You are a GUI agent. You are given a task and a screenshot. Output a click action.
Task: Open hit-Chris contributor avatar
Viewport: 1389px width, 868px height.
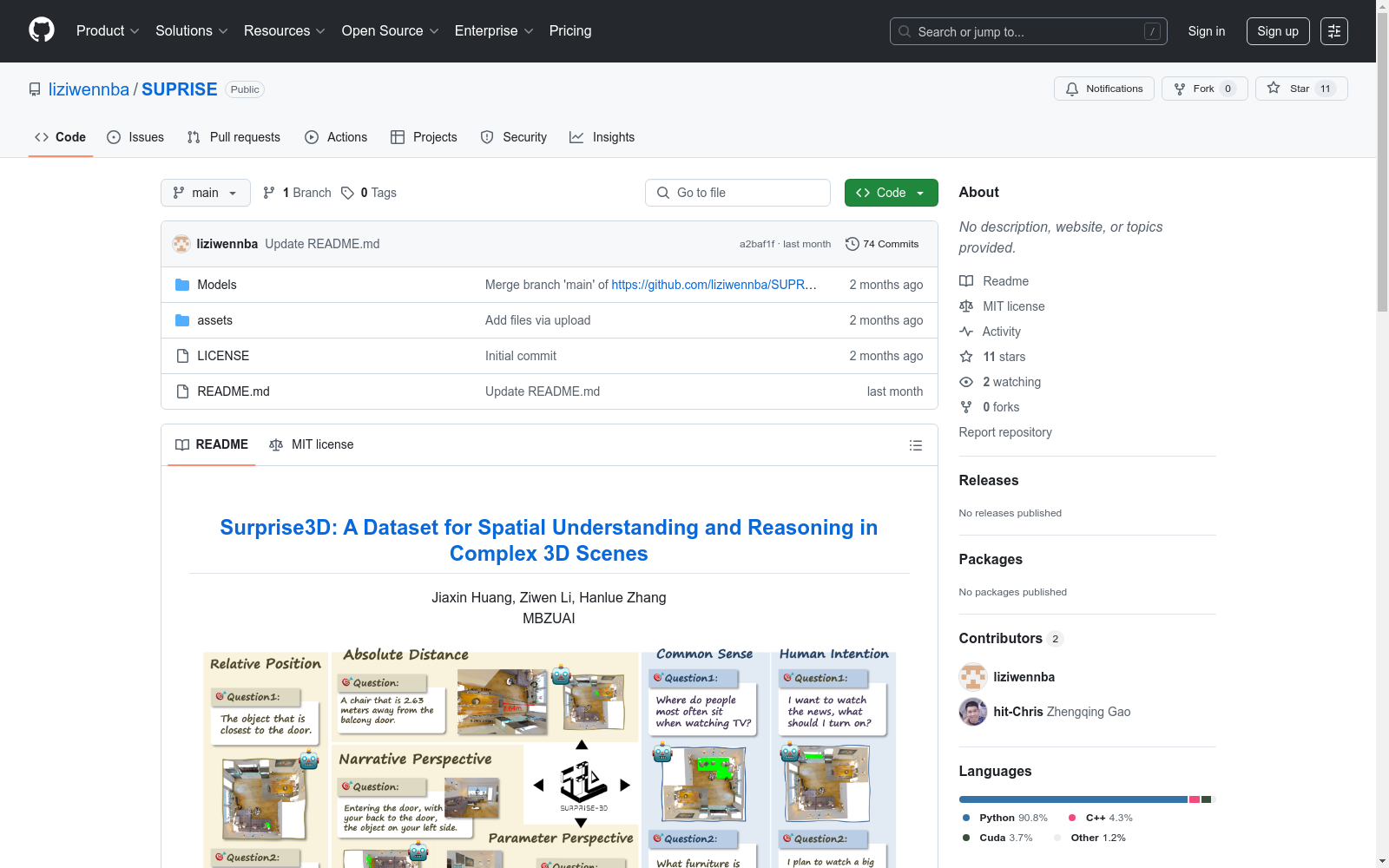[x=973, y=712]
